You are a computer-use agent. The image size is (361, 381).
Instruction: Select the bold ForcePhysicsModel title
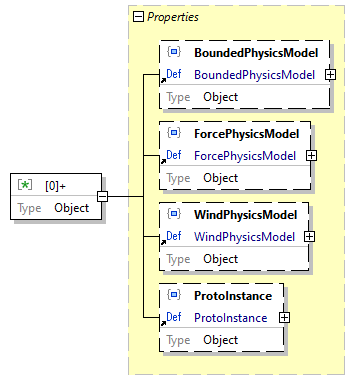247,134
